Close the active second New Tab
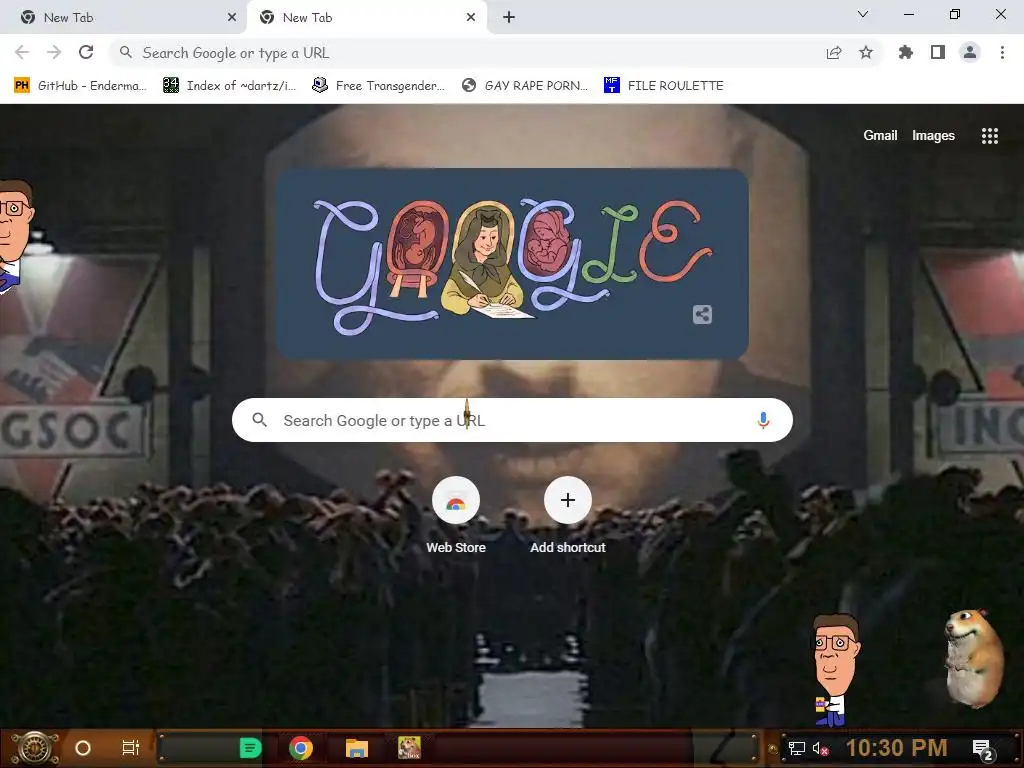Image resolution: width=1024 pixels, height=768 pixels. (471, 18)
